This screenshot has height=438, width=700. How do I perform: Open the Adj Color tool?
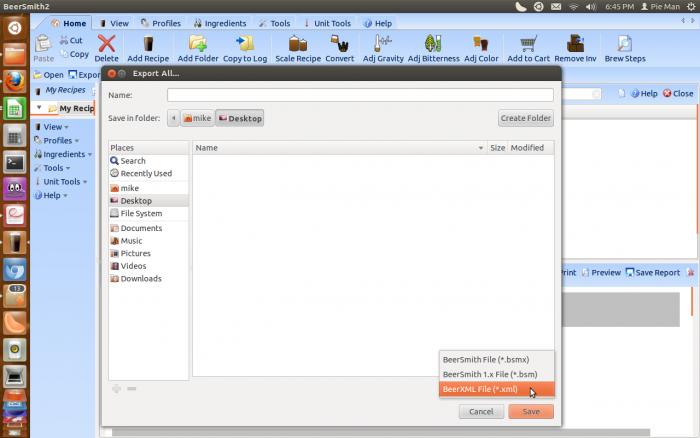(481, 48)
